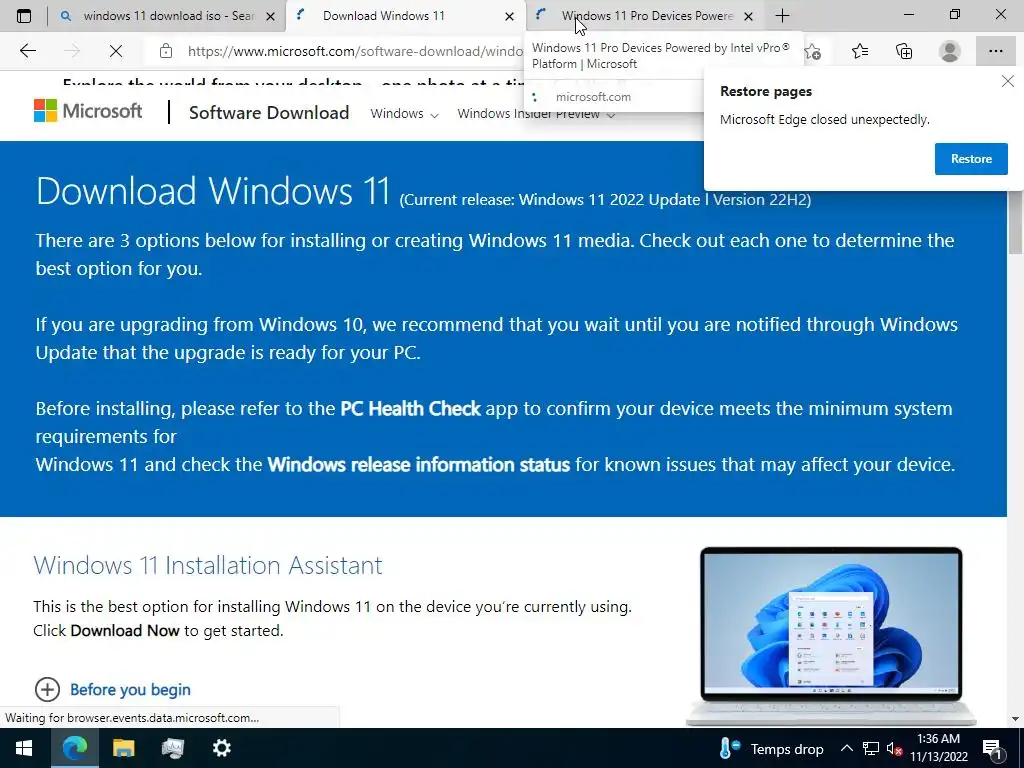Click the scrollbar down arrow
The image size is (1024, 768).
pos(1016,718)
